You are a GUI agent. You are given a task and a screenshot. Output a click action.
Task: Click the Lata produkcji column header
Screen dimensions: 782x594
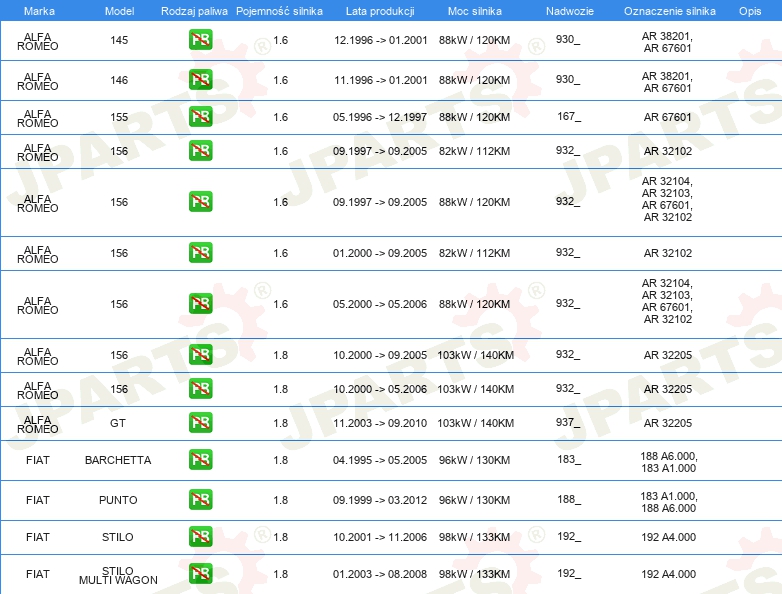(379, 10)
